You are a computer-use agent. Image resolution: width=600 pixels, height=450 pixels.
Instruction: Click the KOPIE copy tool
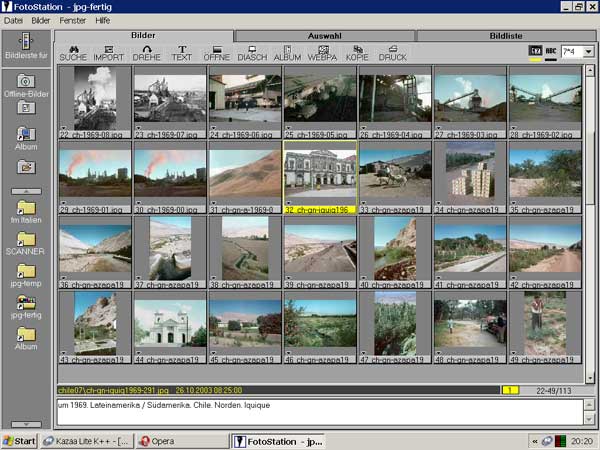[357, 52]
